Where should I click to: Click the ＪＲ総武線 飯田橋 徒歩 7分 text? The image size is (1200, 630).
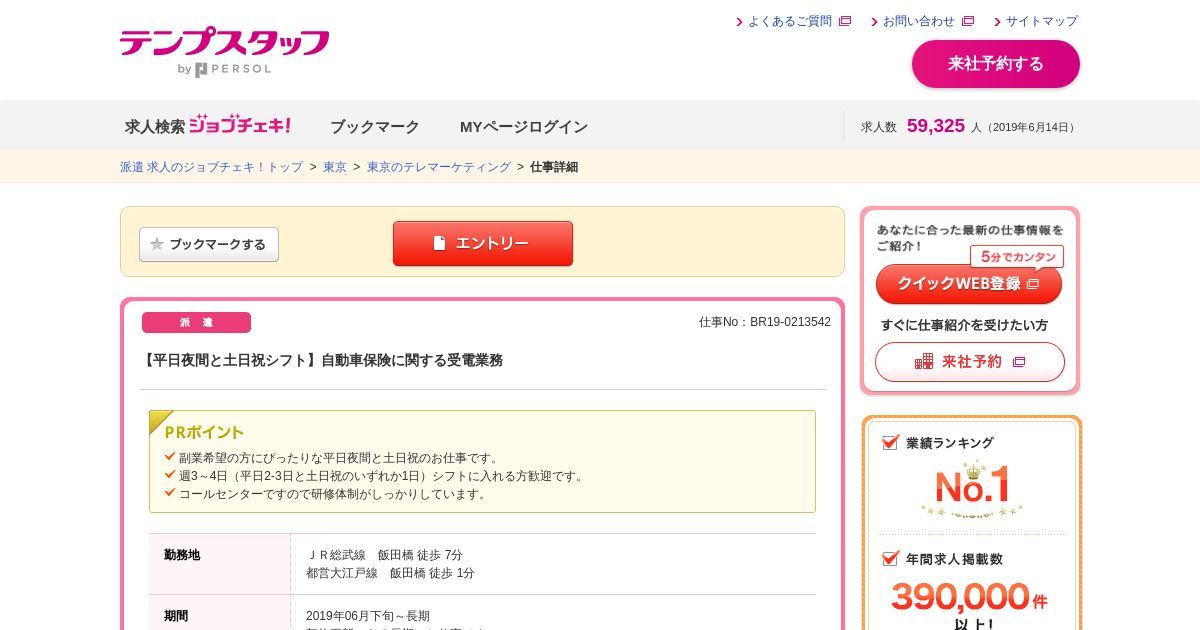point(384,555)
